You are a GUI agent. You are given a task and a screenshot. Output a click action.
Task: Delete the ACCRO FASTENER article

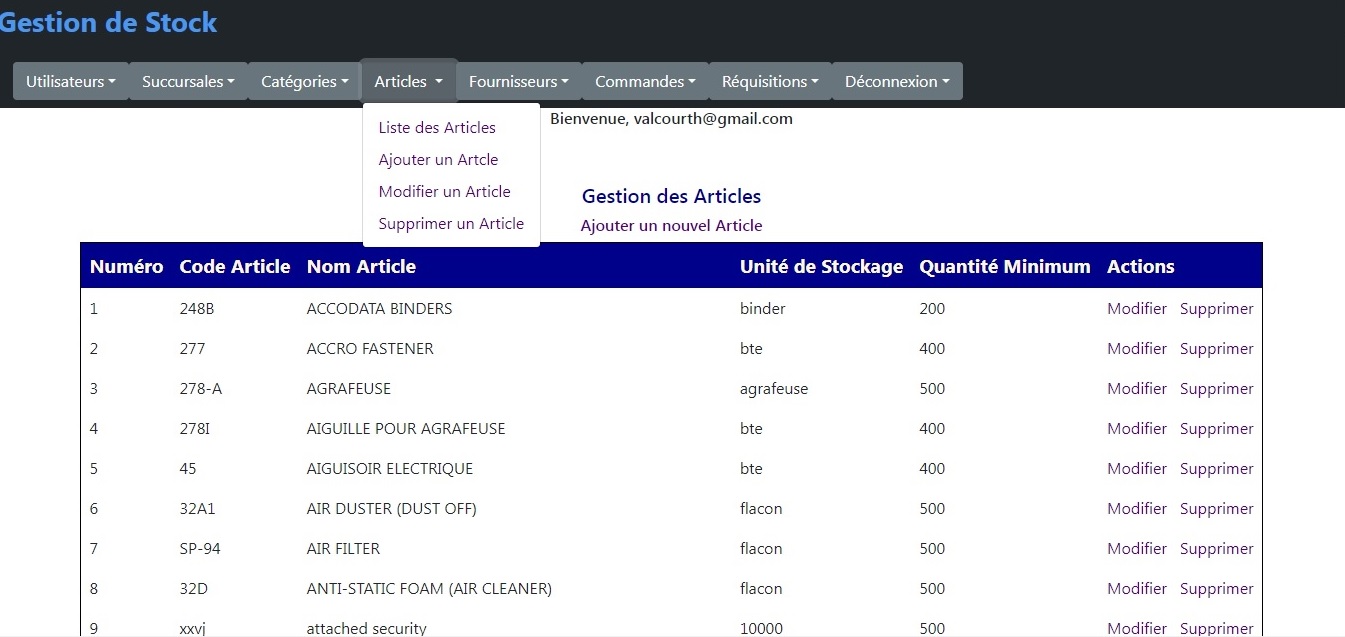[x=1216, y=349]
